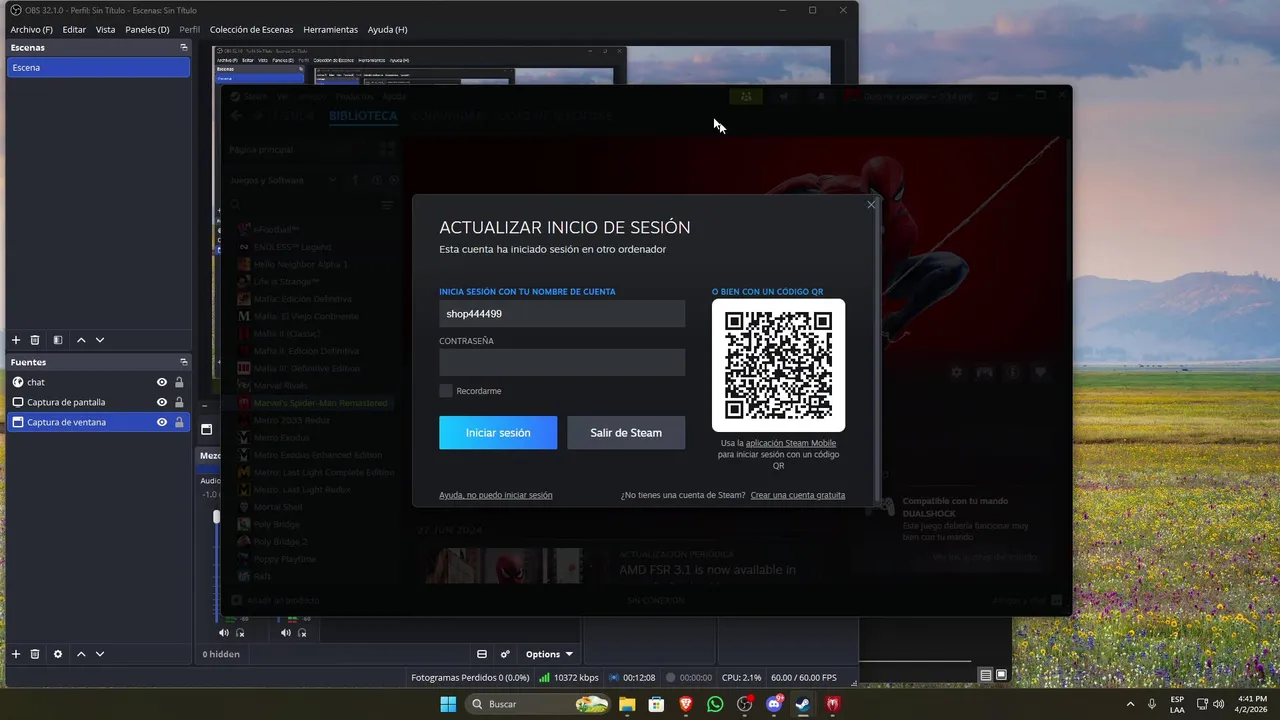The image size is (1280, 720).
Task: Open the 'aplicación Steam Mobile' link
Action: 791,443
